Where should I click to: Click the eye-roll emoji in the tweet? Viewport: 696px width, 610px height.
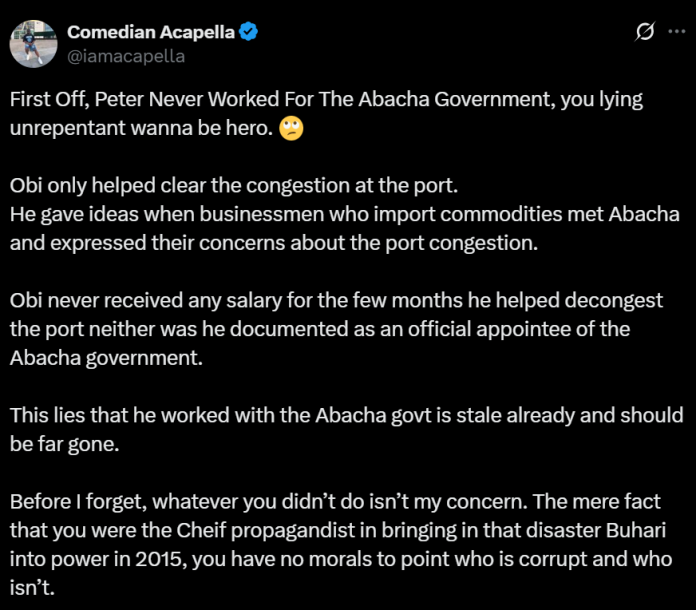click(x=291, y=129)
